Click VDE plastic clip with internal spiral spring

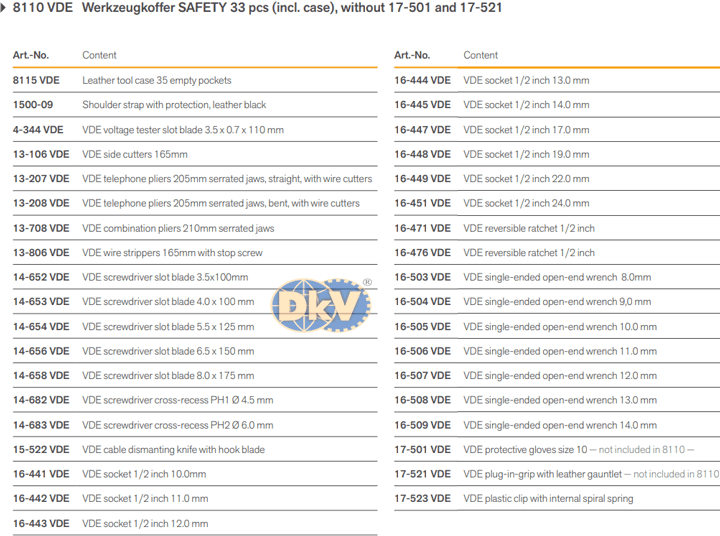[548, 499]
